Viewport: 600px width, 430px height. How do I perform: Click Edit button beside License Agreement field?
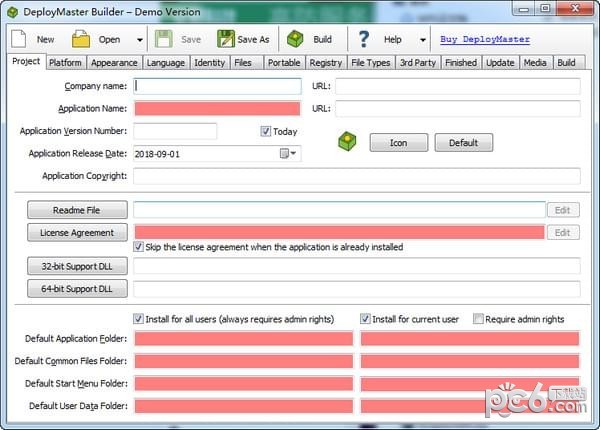[x=563, y=233]
